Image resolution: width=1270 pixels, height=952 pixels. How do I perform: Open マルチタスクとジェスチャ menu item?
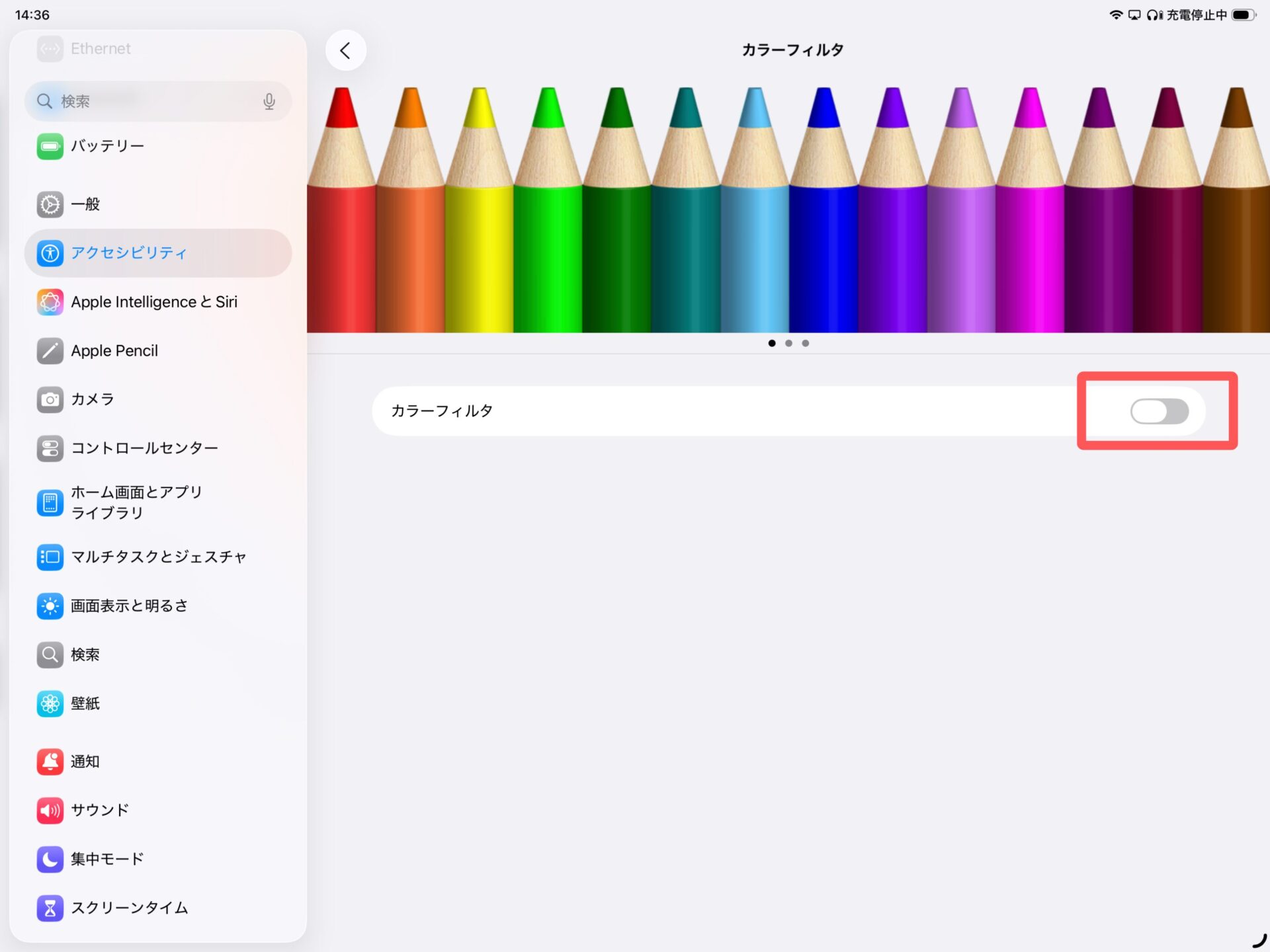(x=158, y=557)
